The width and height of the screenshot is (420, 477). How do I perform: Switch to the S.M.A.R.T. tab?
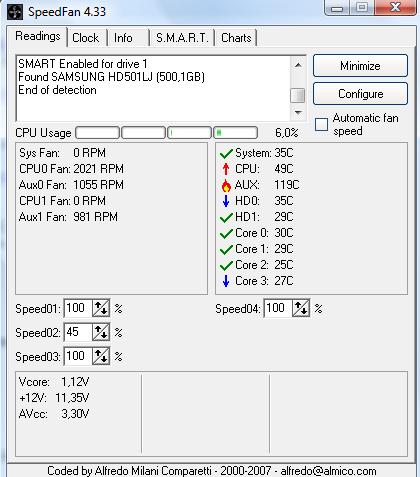(x=182, y=38)
